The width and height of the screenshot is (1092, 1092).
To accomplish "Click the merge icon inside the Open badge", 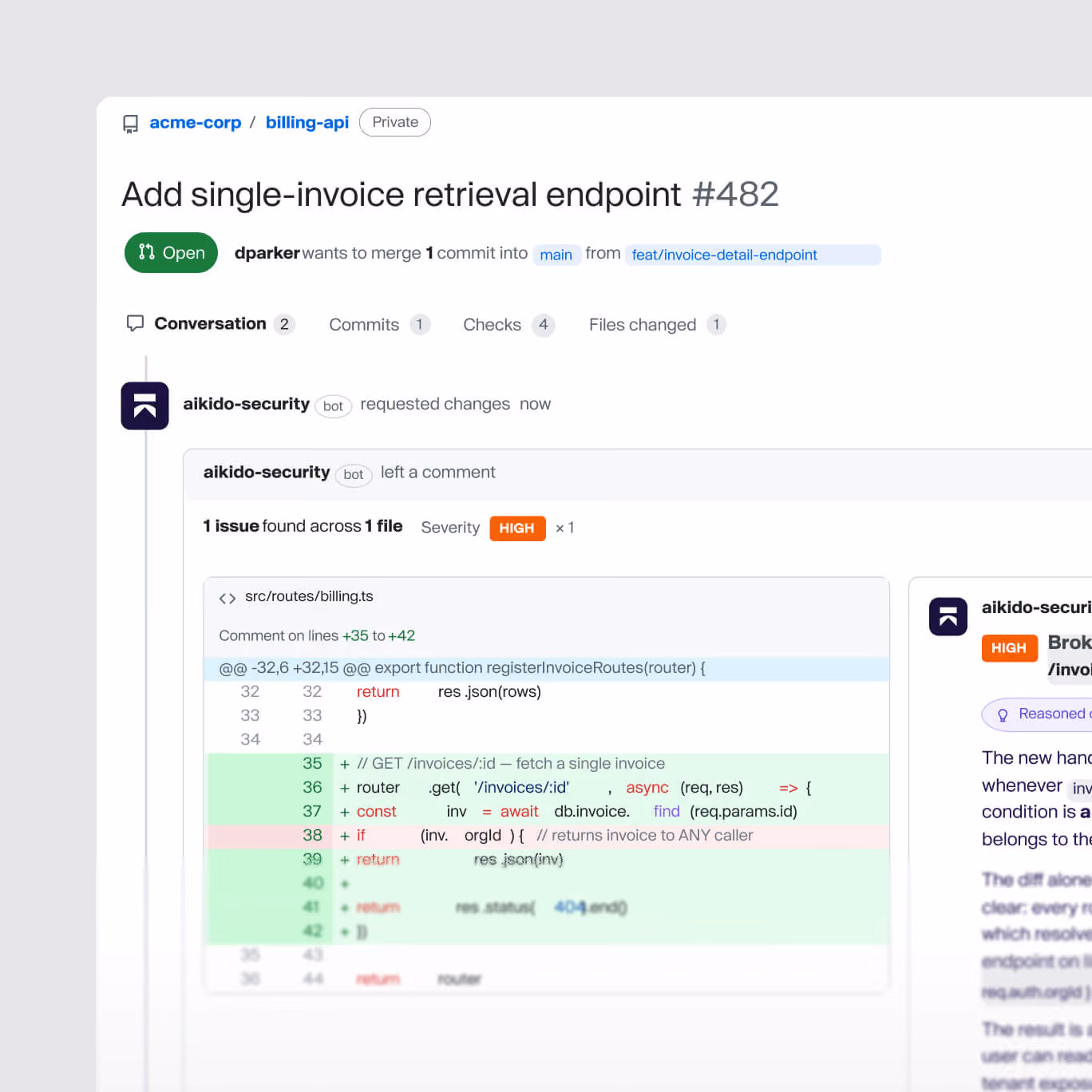I will tap(147, 252).
